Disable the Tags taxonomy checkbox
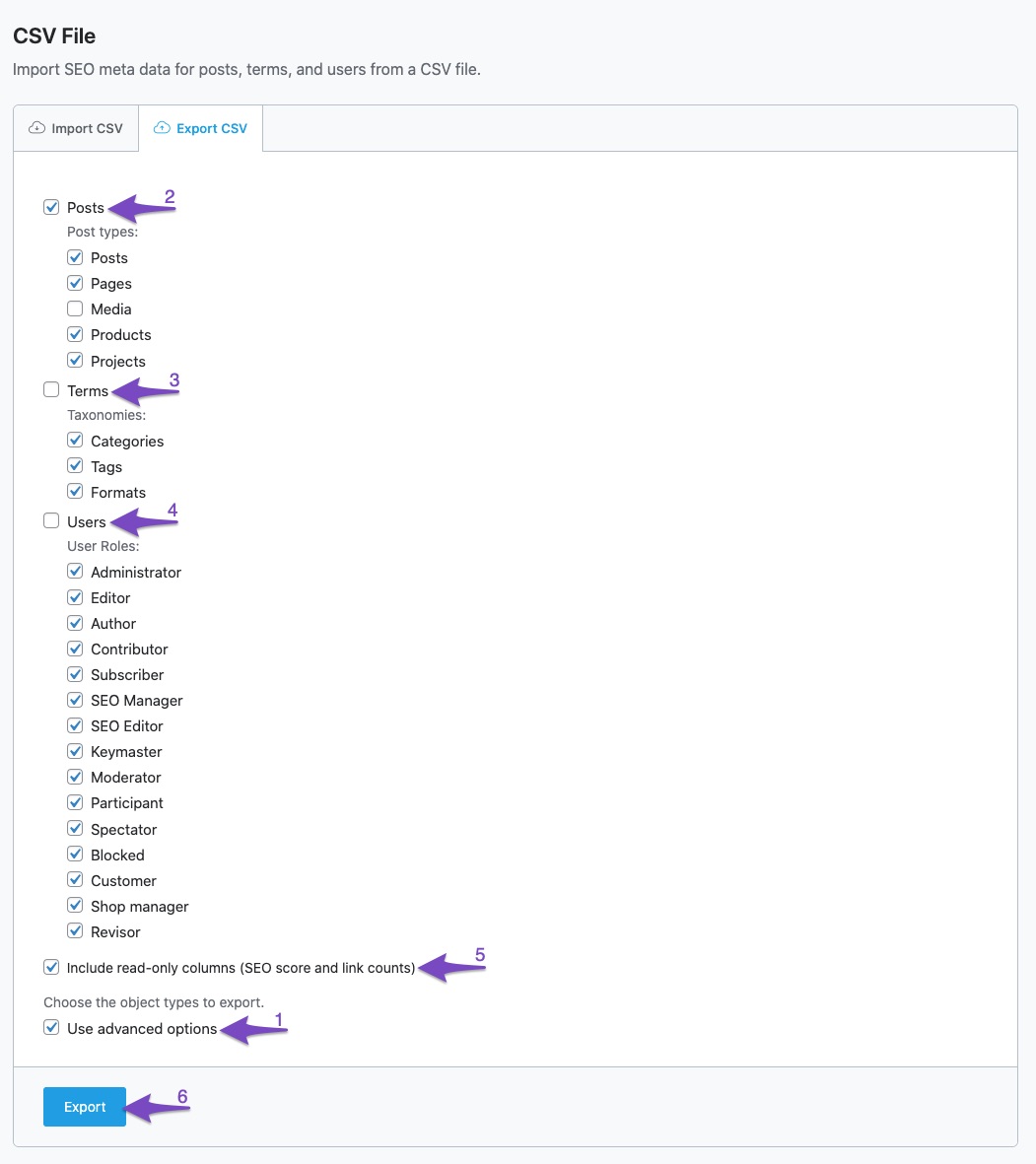The height and width of the screenshot is (1164, 1036). click(x=75, y=466)
